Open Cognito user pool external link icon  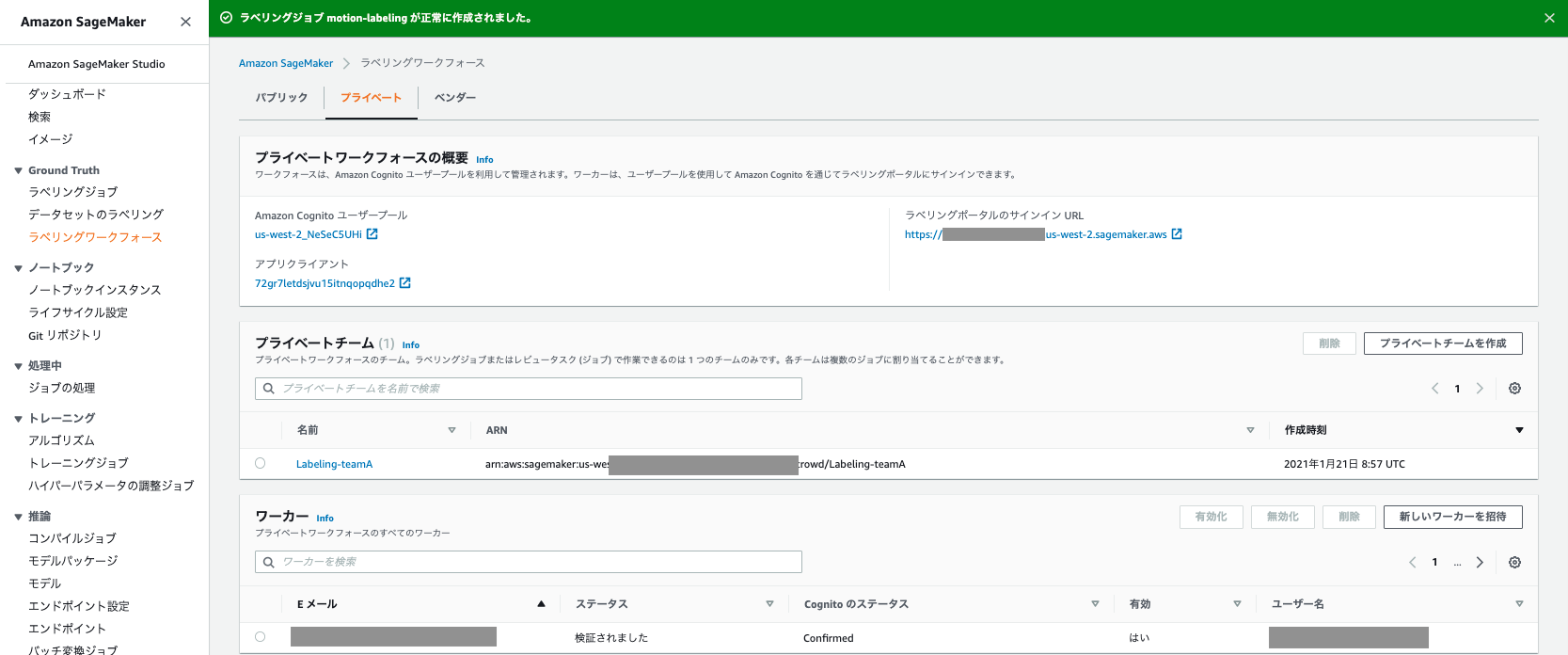(x=372, y=234)
